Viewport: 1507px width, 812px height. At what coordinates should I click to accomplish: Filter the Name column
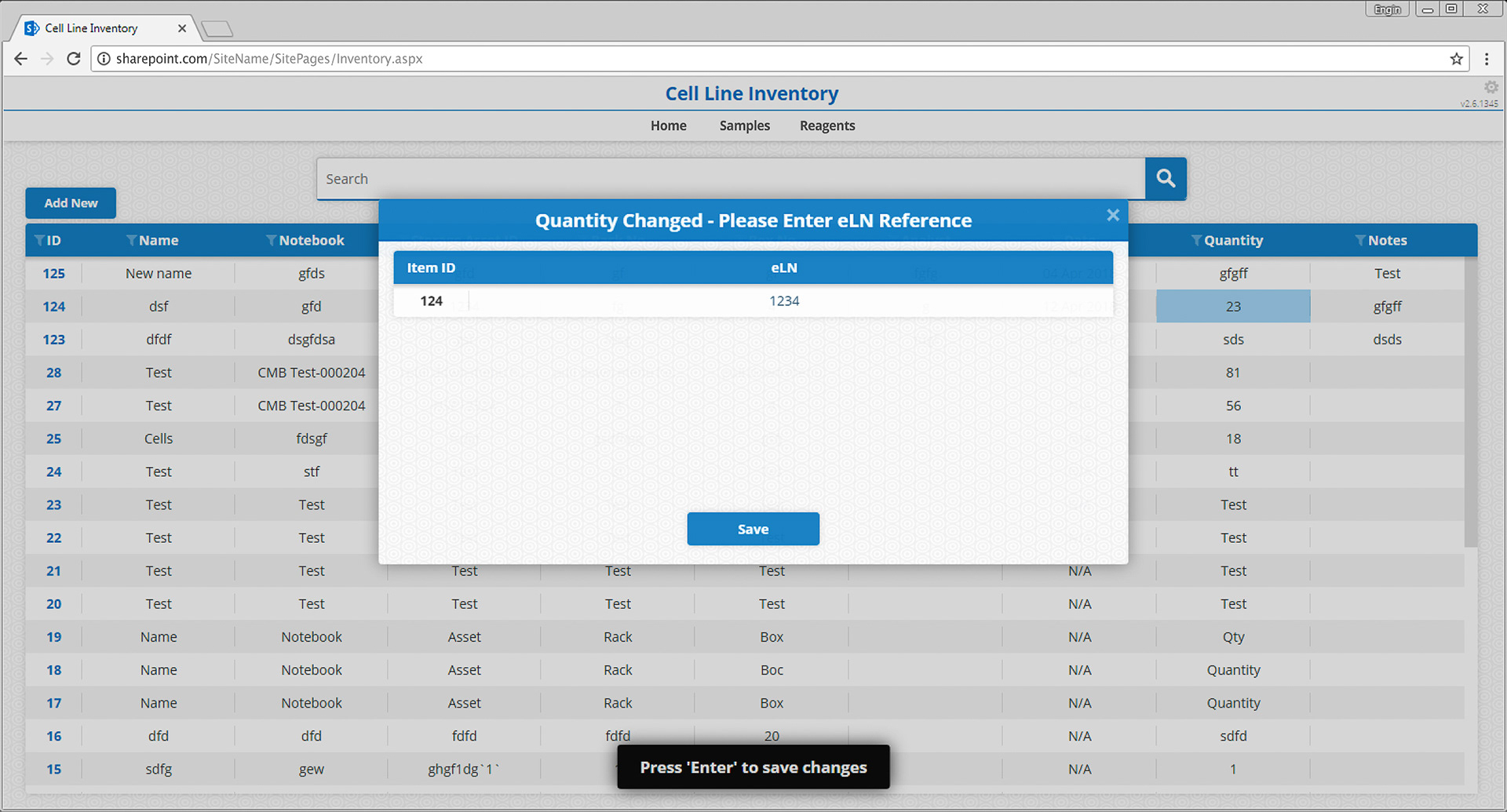click(131, 240)
